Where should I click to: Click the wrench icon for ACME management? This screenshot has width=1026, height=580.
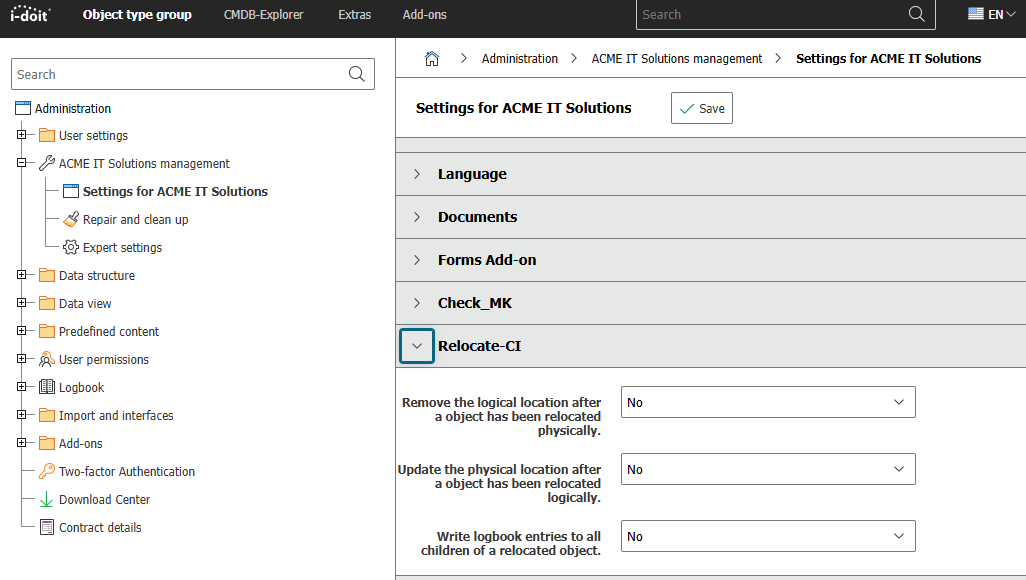(46, 163)
